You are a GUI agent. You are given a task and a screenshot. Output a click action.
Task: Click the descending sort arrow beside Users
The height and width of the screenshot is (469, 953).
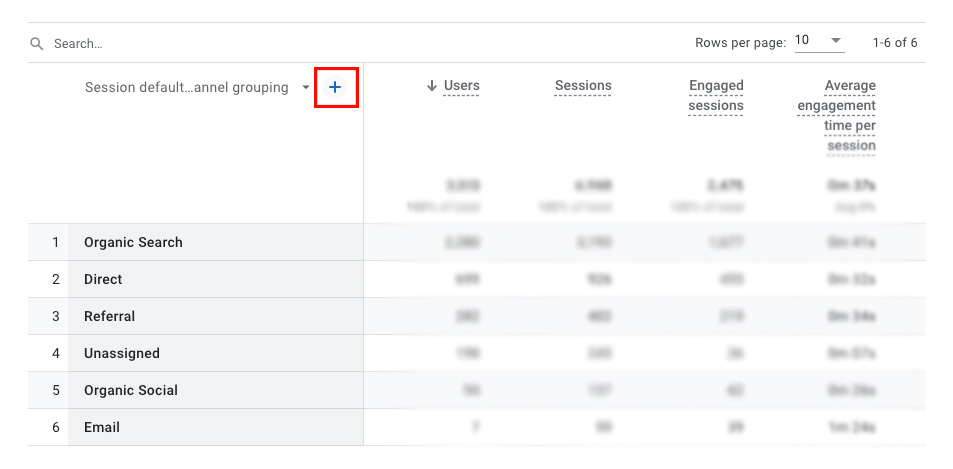click(x=432, y=86)
